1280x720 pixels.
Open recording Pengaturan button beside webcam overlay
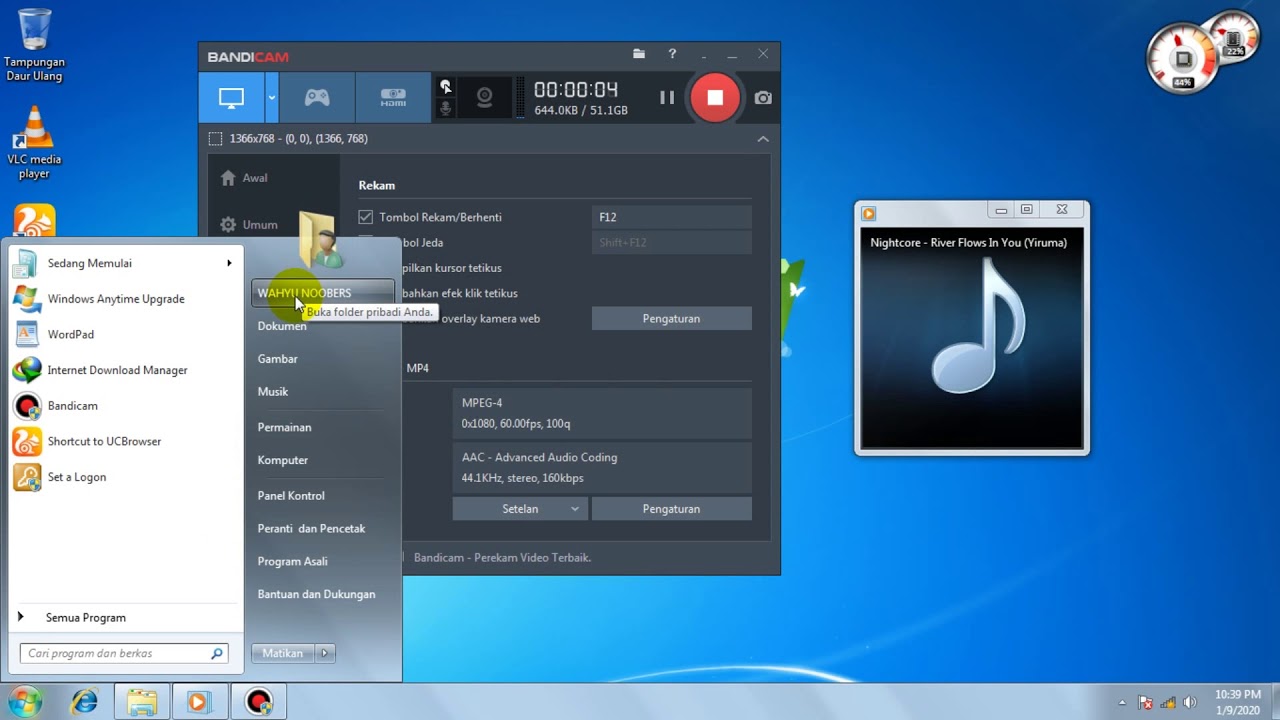pyautogui.click(x=671, y=318)
